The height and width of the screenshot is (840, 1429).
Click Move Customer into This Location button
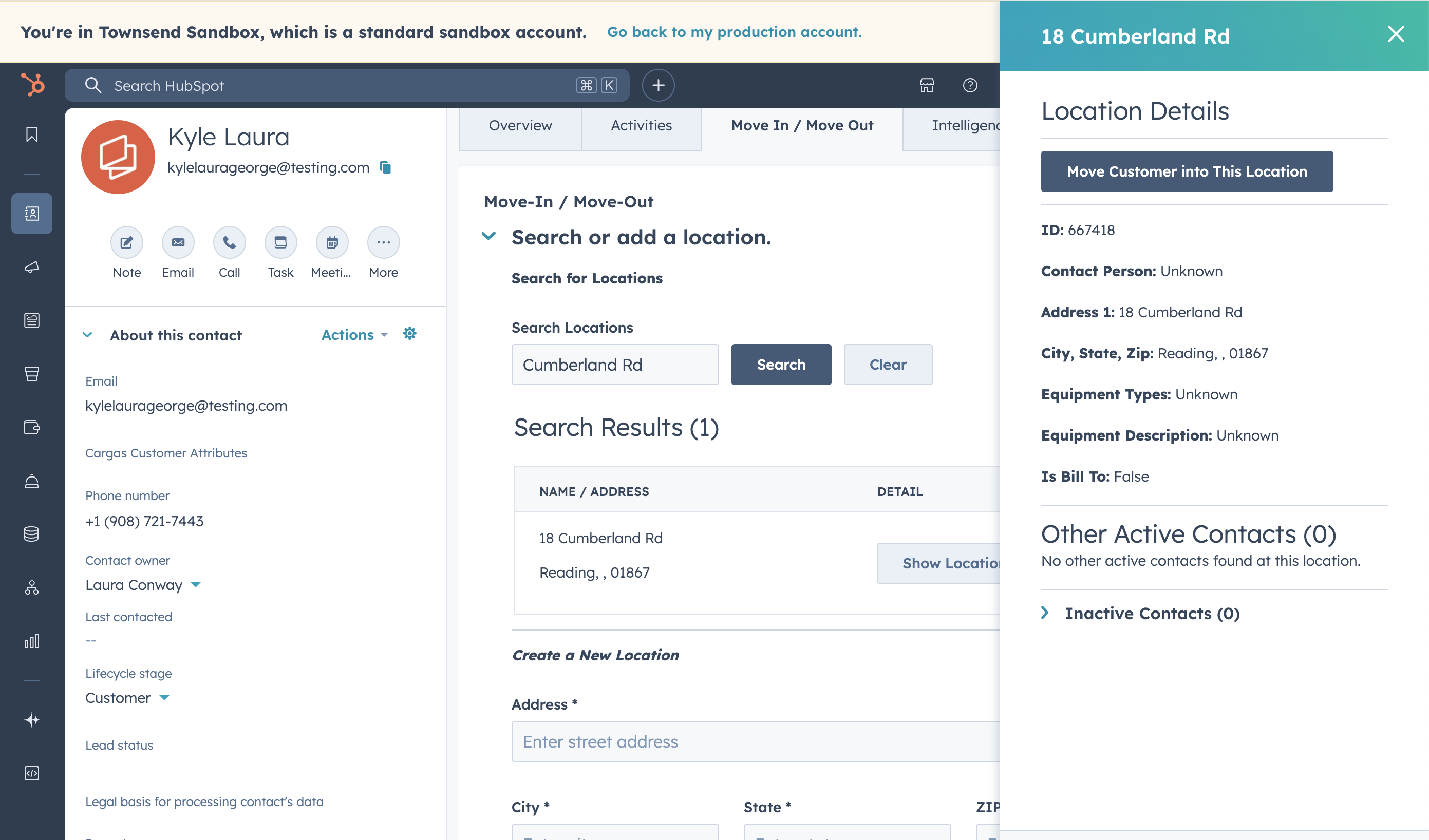[x=1187, y=171]
